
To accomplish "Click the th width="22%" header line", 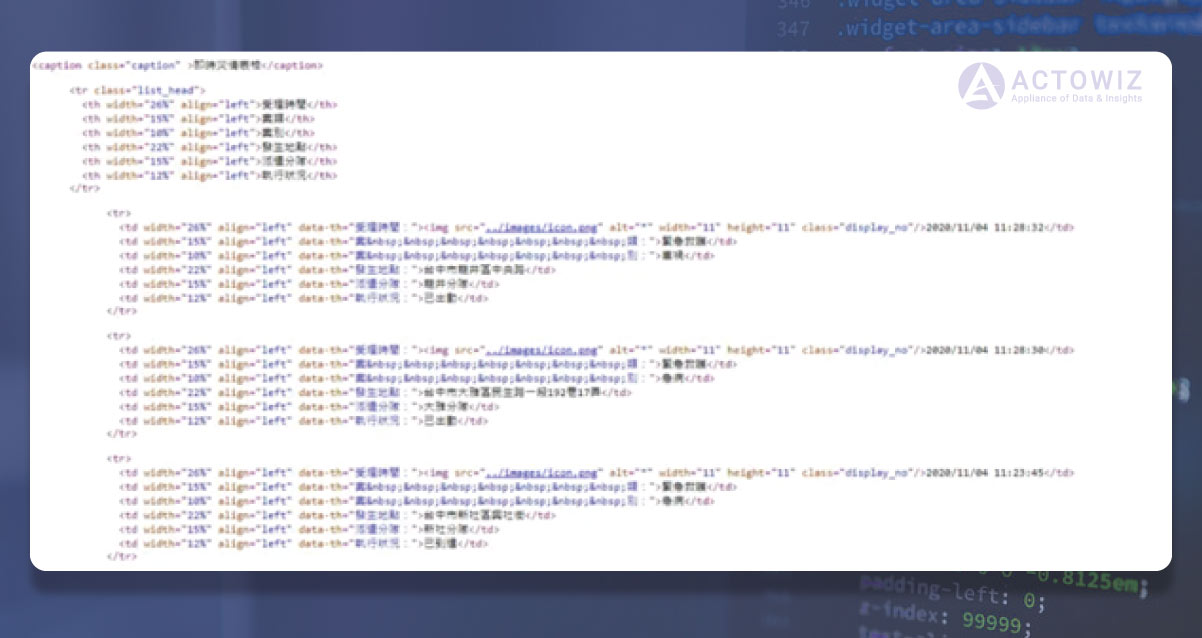I will pos(210,147).
